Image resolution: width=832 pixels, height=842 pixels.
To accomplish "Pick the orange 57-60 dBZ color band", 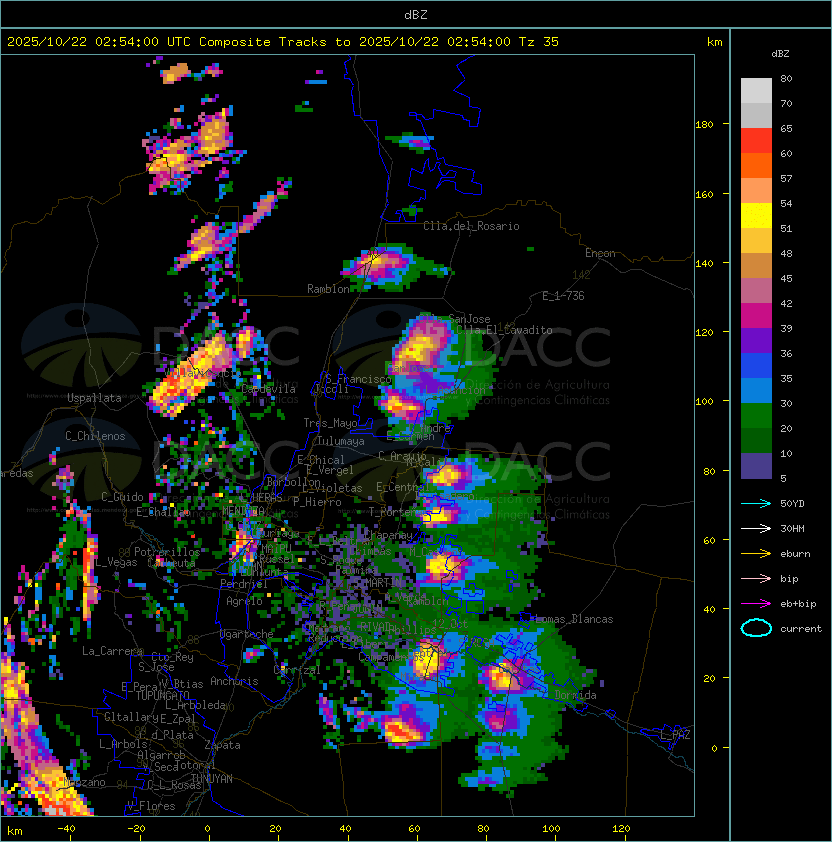I will tap(756, 166).
